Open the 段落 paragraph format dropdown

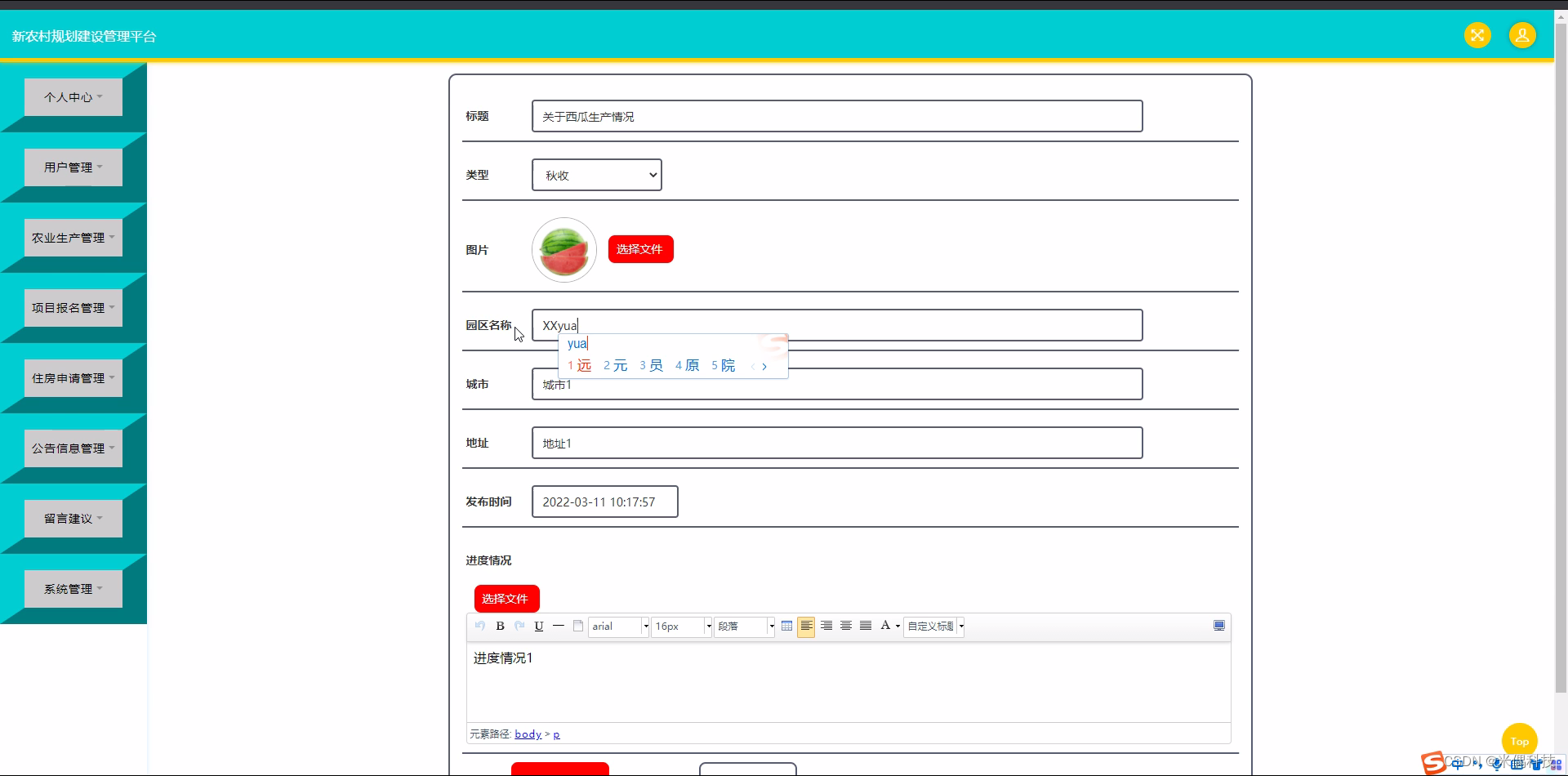click(745, 627)
